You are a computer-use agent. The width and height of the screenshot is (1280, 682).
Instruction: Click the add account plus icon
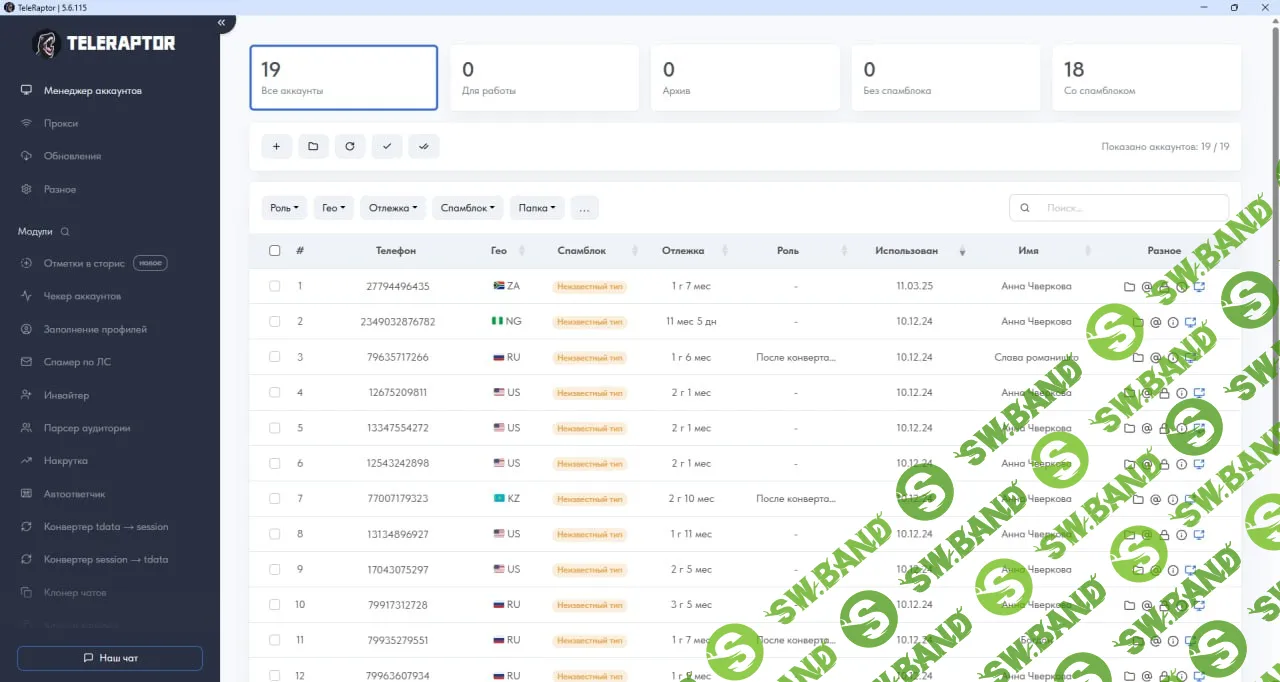[276, 146]
